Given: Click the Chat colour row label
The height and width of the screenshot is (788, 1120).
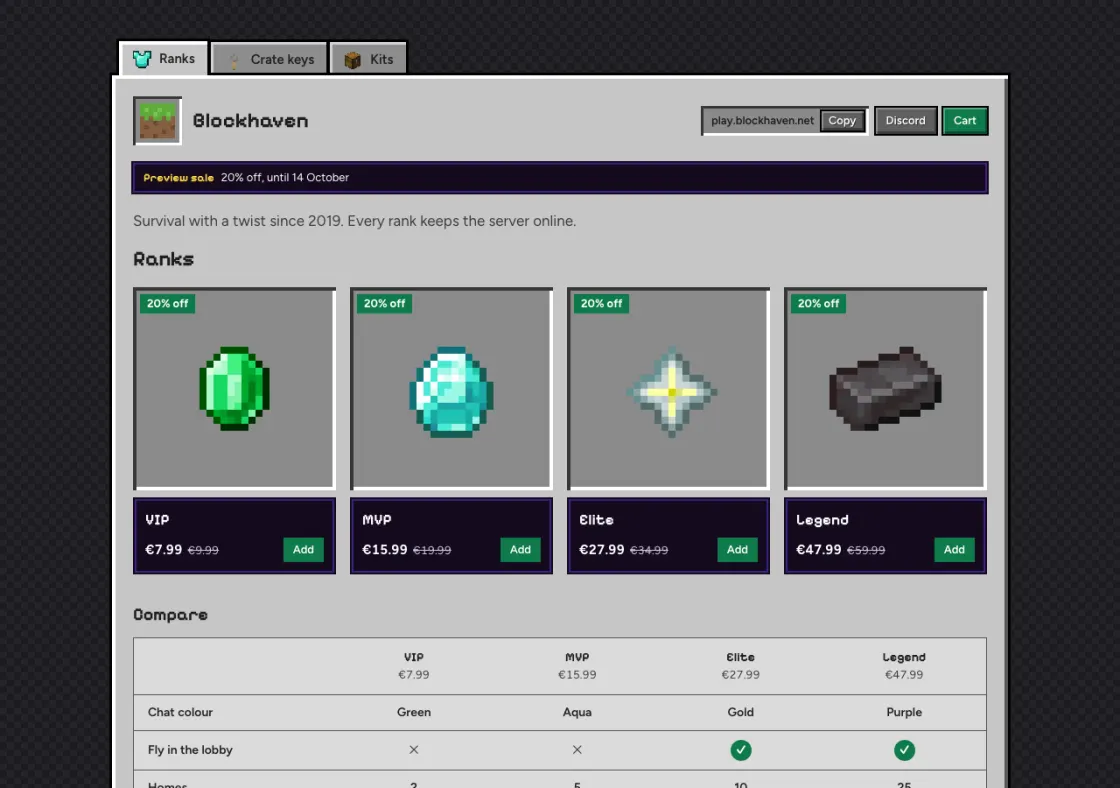Looking at the screenshot, I should 180,712.
